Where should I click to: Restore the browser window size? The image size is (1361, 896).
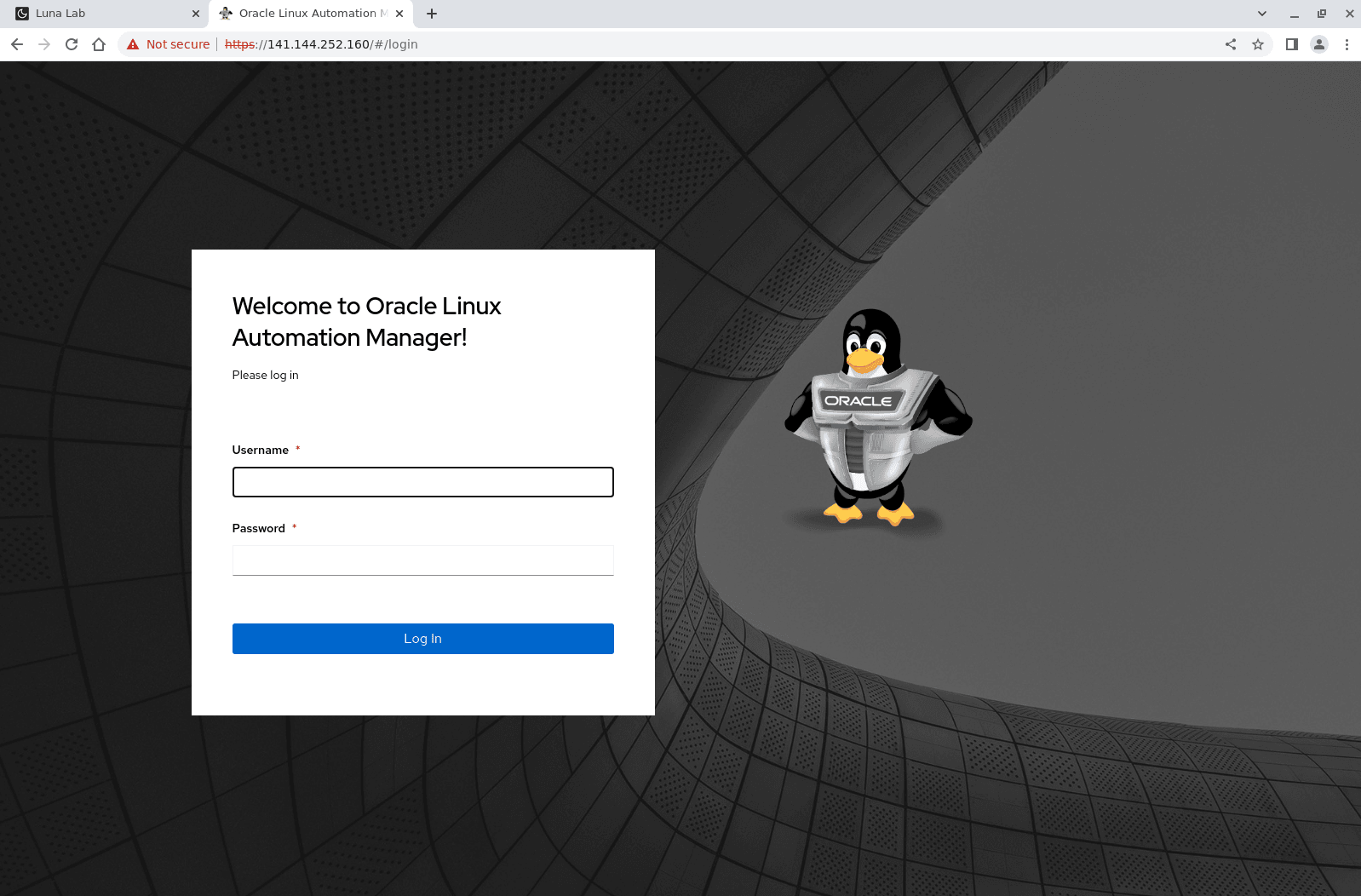[x=1322, y=14]
